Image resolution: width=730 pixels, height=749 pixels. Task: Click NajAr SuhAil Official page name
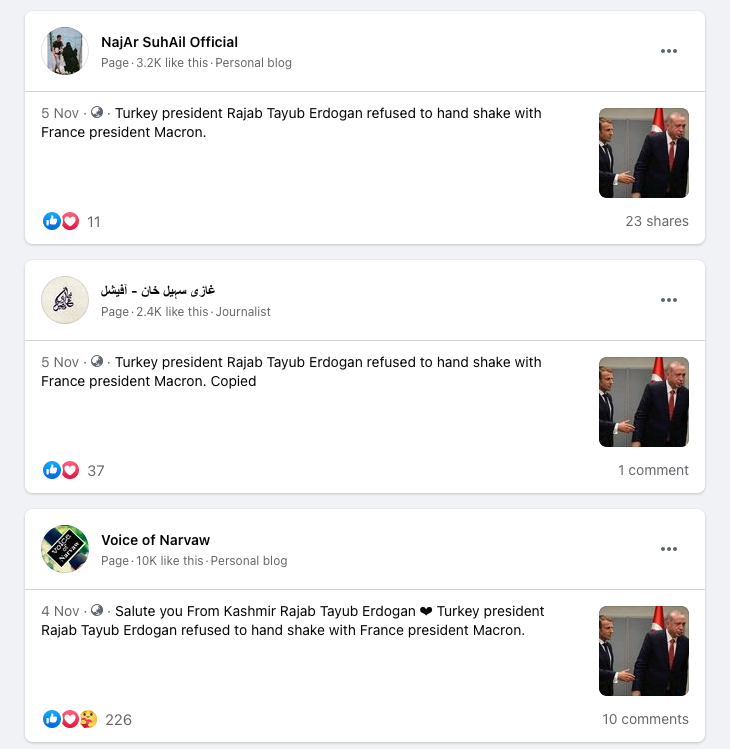(x=169, y=42)
